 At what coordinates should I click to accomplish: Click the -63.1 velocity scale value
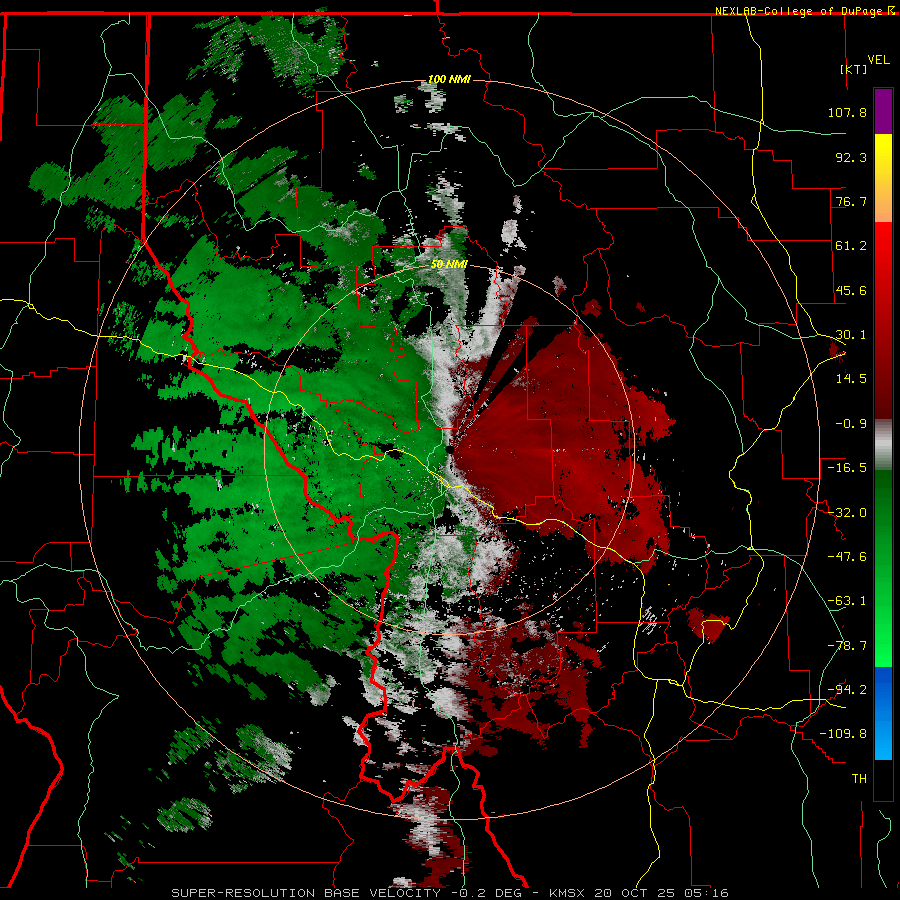pos(847,601)
